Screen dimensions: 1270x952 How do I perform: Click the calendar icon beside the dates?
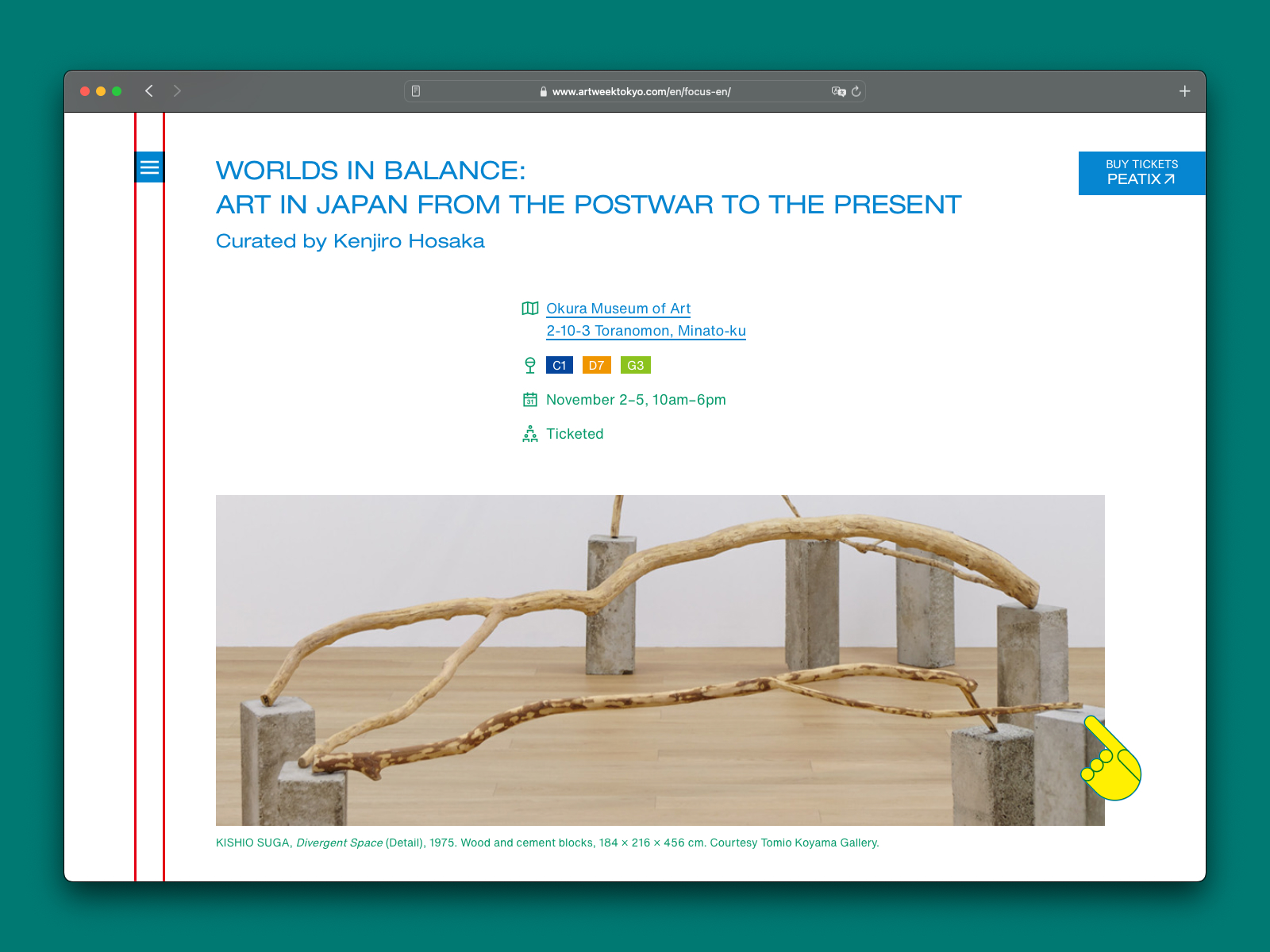point(529,400)
